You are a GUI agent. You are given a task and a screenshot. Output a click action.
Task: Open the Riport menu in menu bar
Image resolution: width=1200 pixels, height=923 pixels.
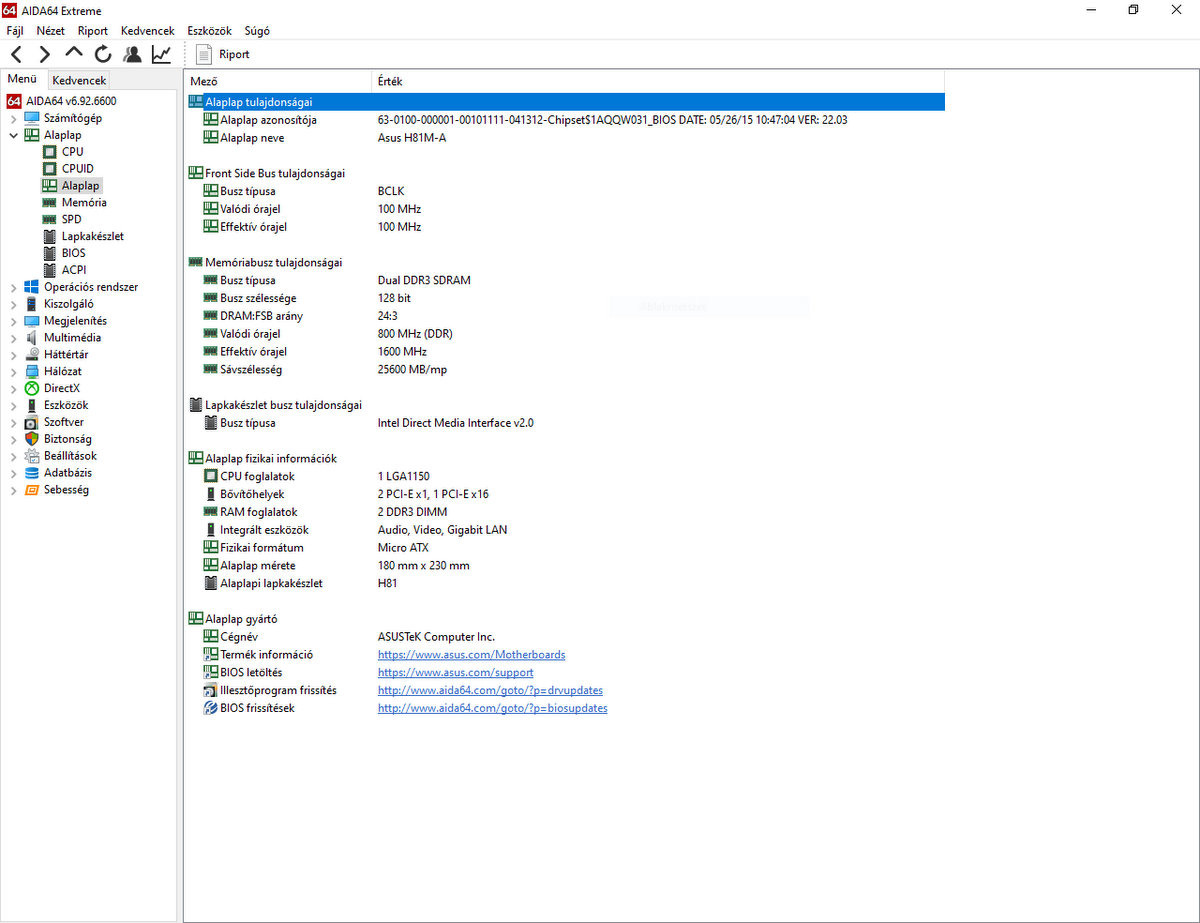pos(93,31)
